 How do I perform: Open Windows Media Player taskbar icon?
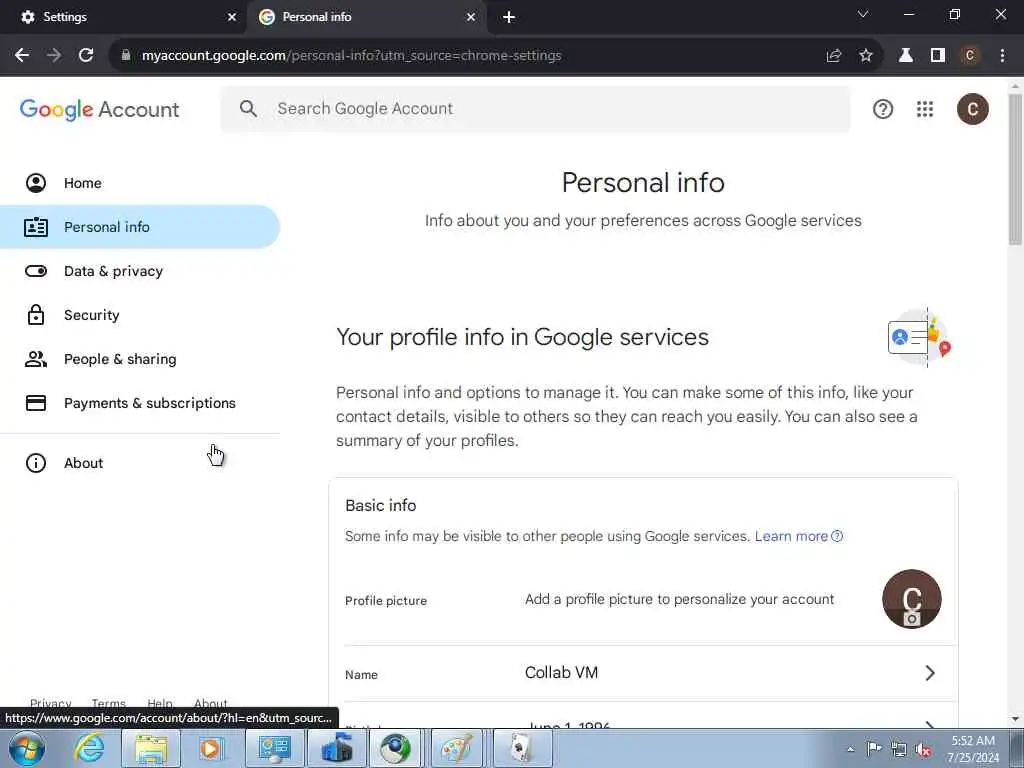click(x=211, y=748)
